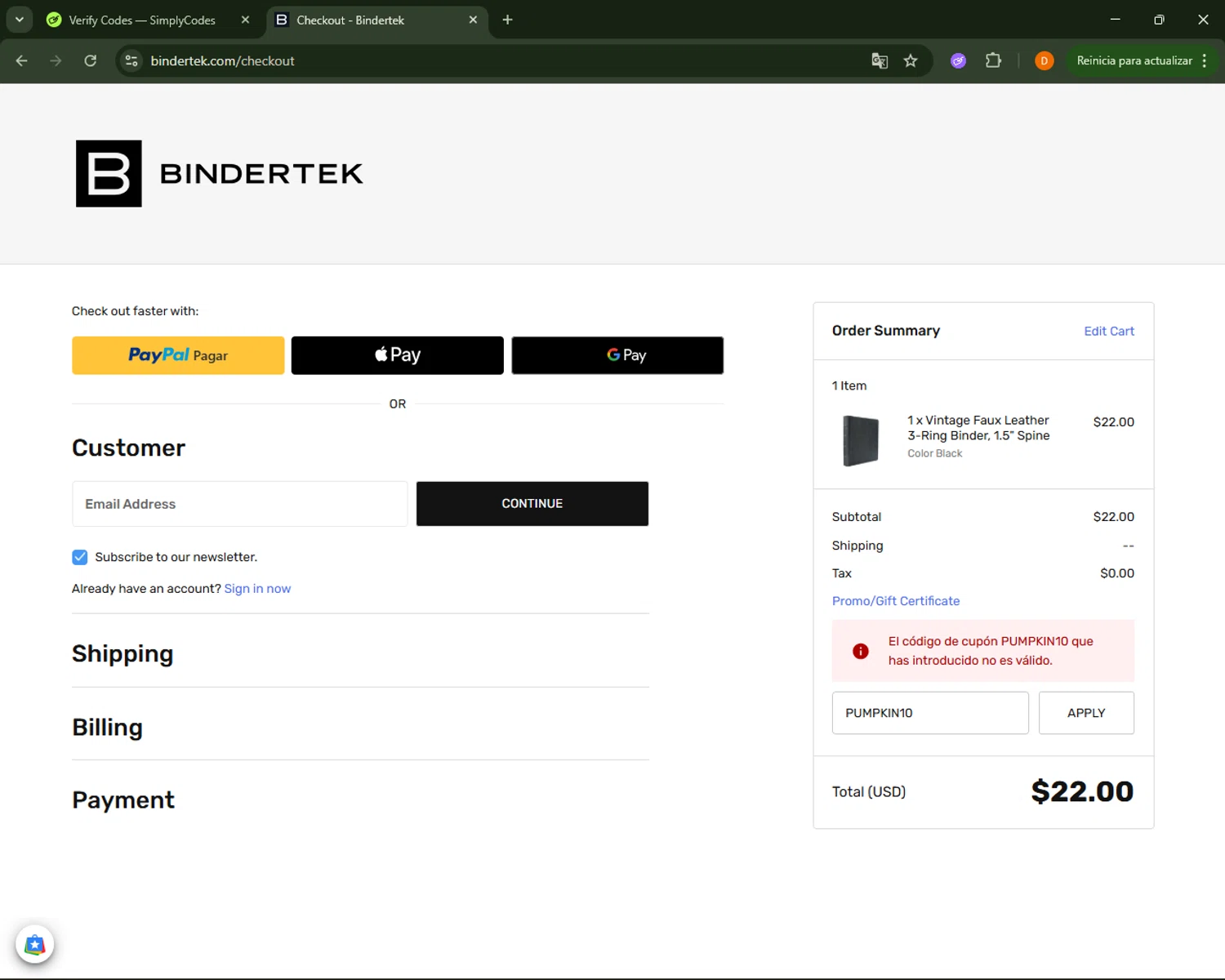Bookmark this page with the star icon

pos(911,60)
